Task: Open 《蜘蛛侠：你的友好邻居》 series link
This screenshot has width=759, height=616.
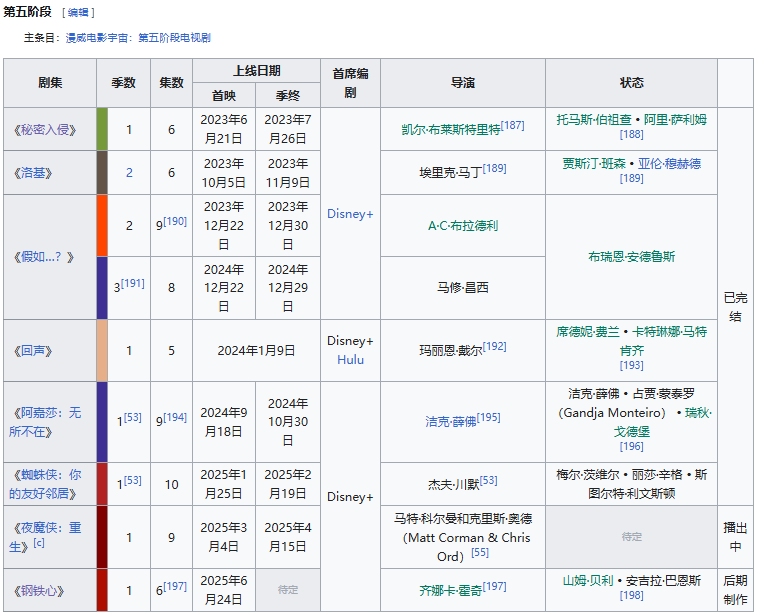Action: [x=45, y=484]
